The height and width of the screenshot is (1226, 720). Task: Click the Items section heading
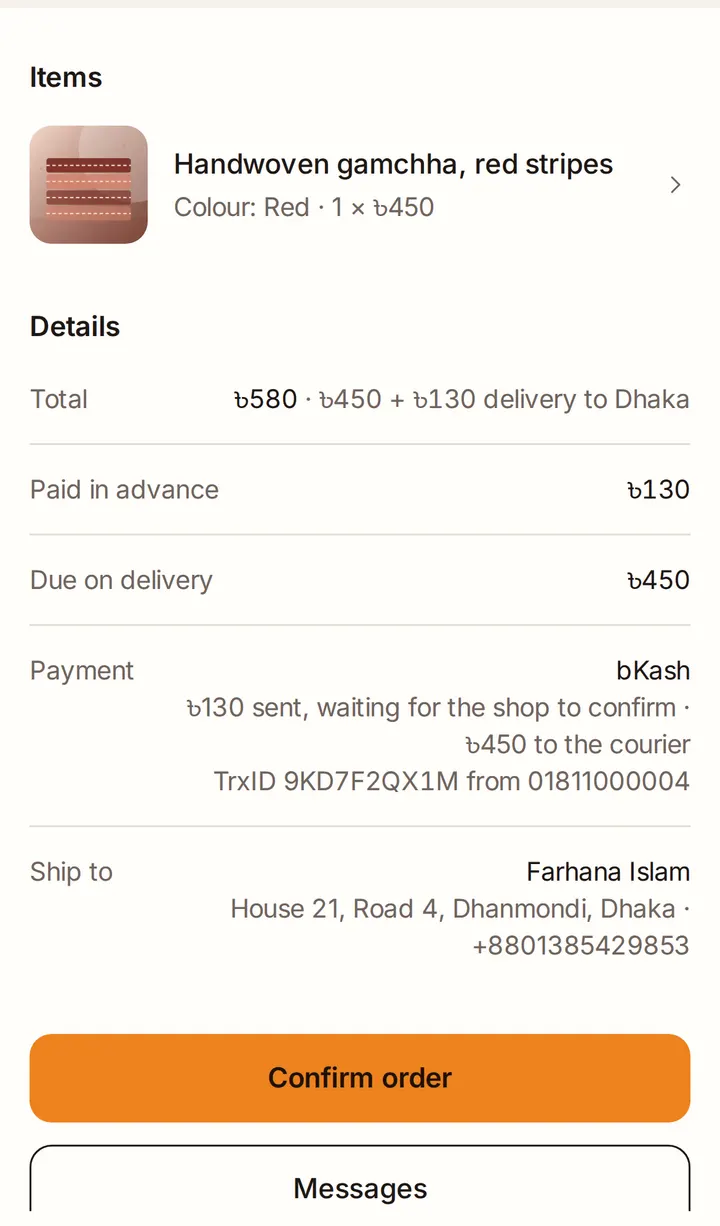point(66,77)
